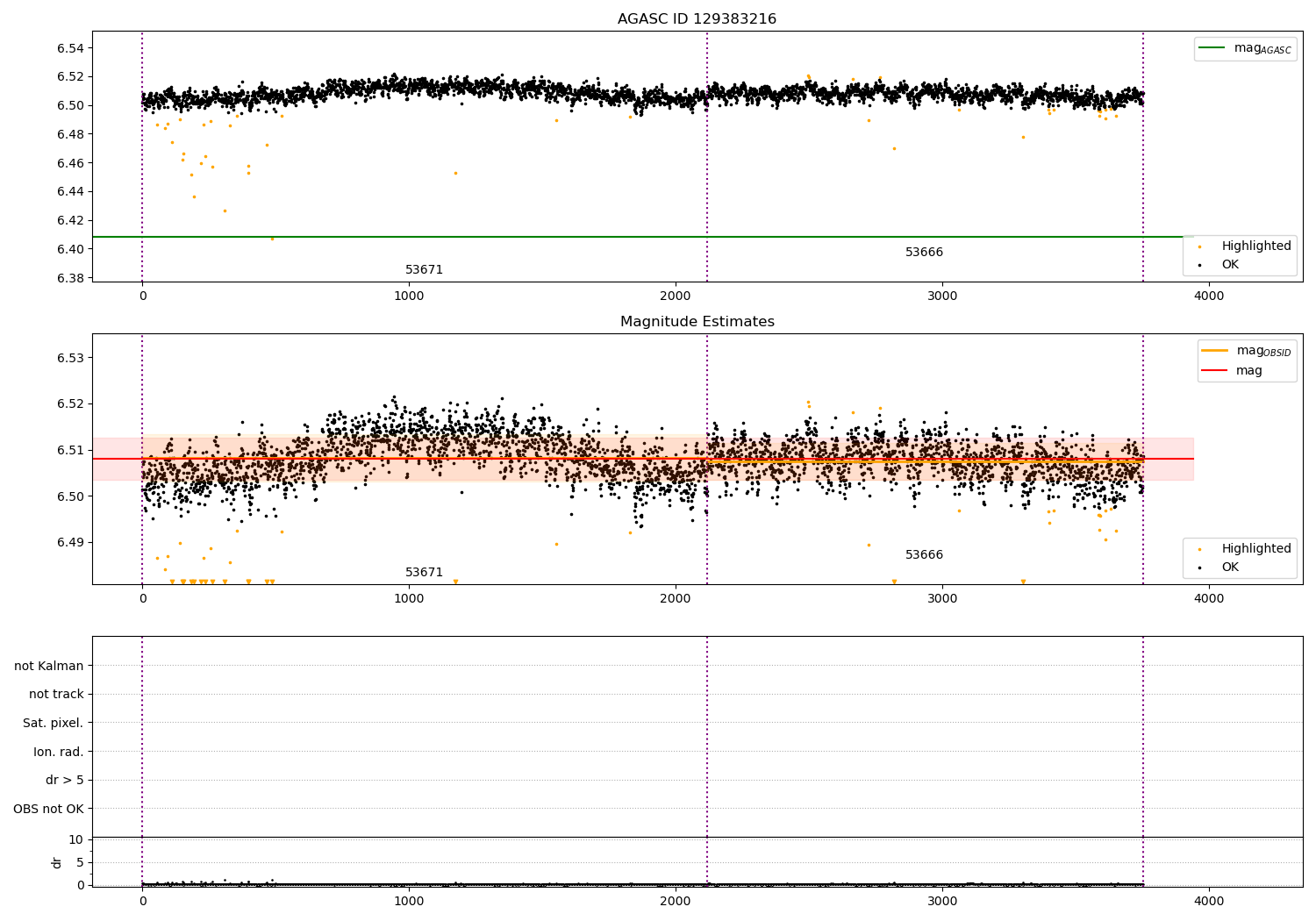Click the orange mag OBSID line swatch in legend
The height and width of the screenshot is (921, 1316).
[1215, 351]
